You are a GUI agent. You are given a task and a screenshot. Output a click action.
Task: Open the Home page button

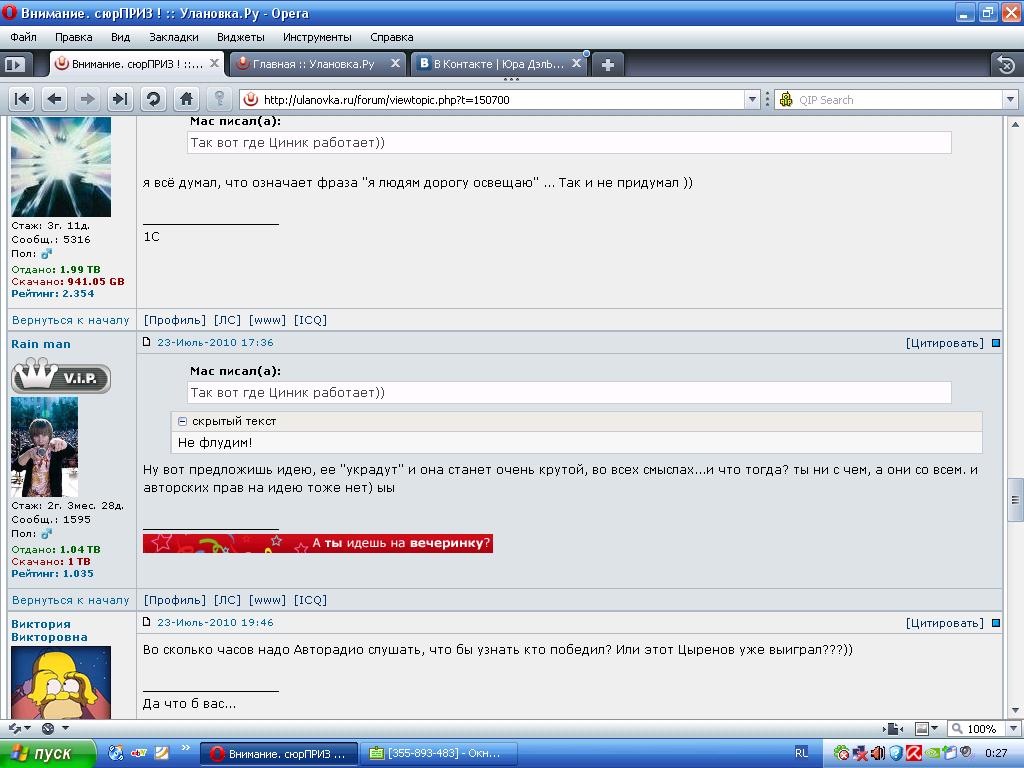pos(186,99)
